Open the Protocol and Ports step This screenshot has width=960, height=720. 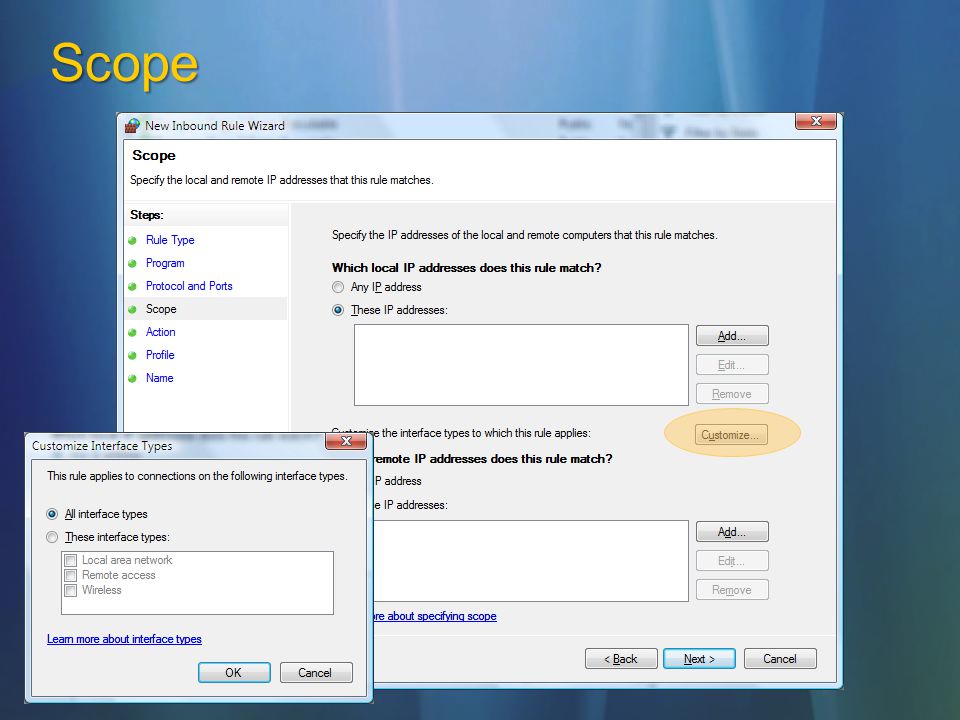(189, 286)
